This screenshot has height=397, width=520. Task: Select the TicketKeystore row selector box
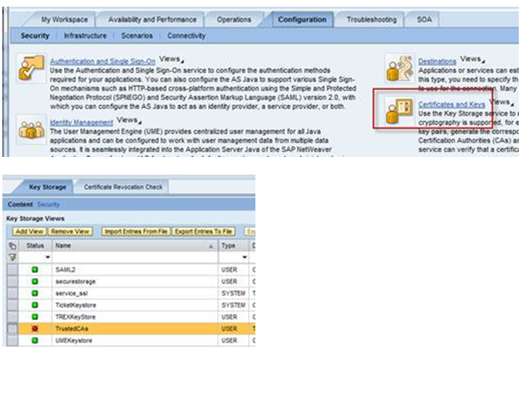[13, 305]
